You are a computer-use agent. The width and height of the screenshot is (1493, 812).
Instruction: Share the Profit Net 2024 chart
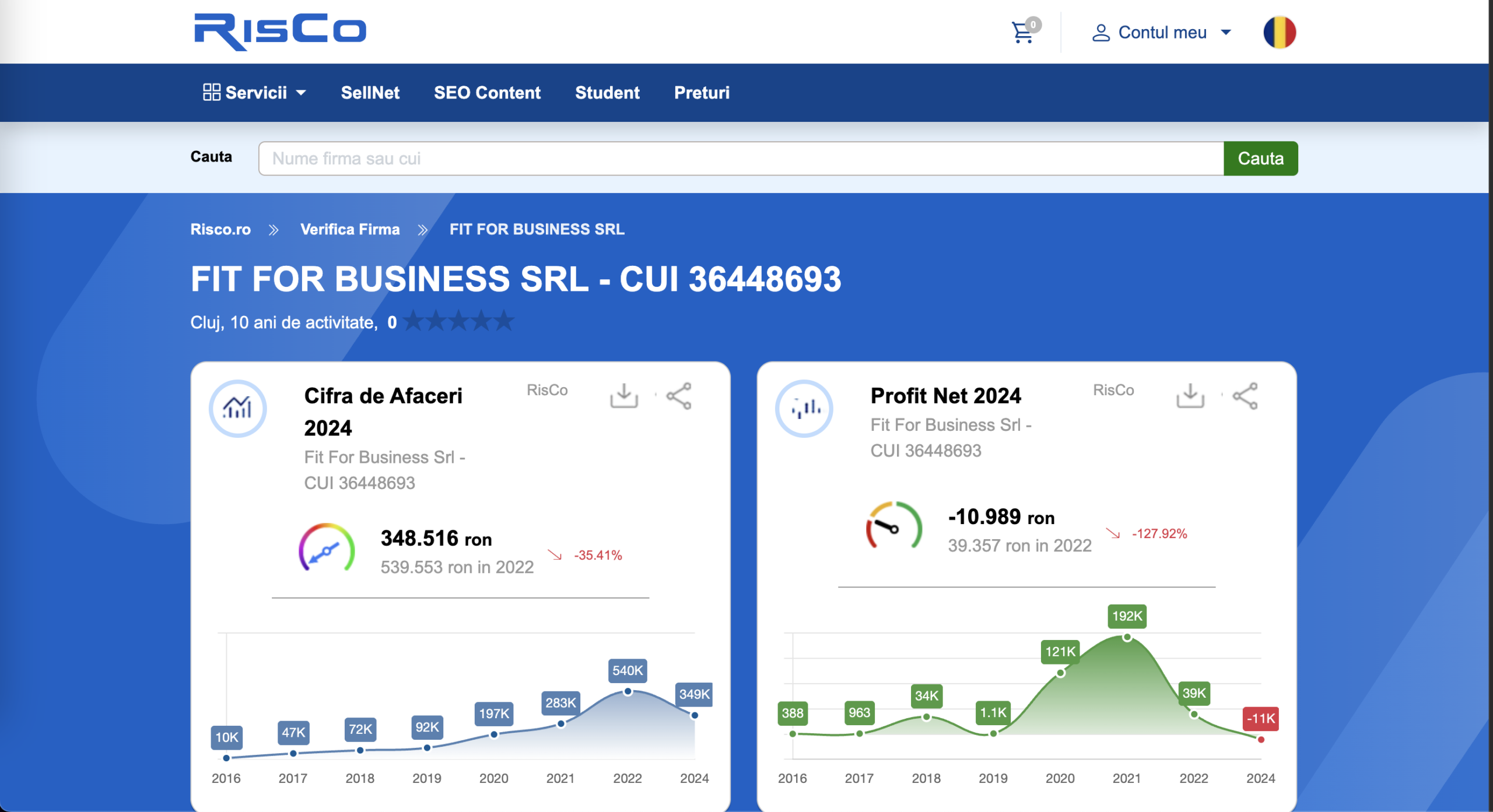1245,396
